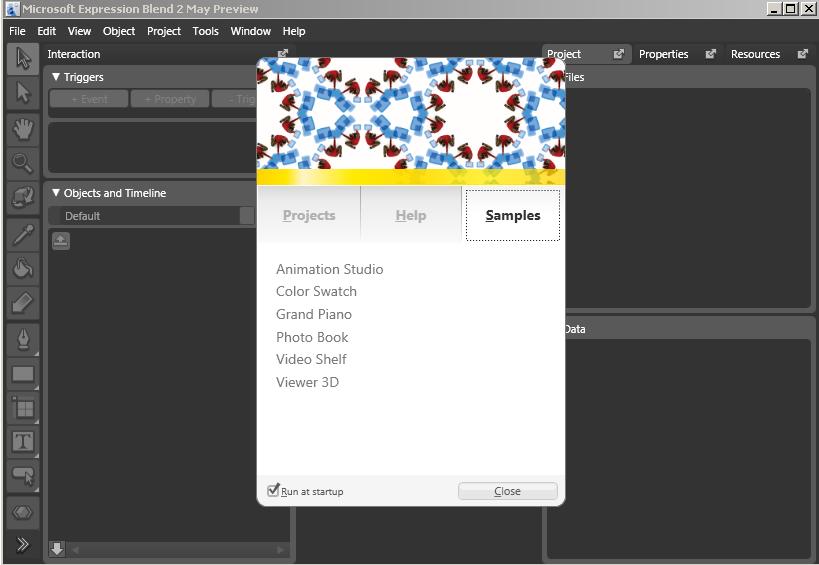819x565 pixels.
Task: Pop out the Interaction panel
Action: coord(283,53)
